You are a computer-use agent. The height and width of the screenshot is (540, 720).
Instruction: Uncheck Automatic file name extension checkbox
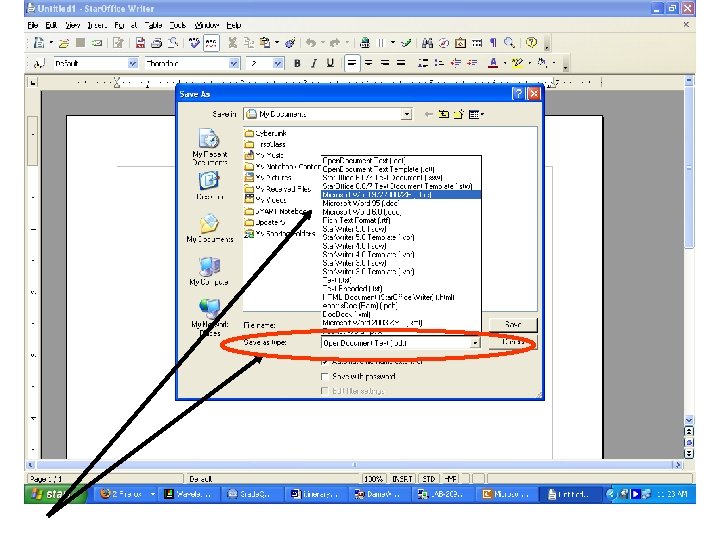(325, 362)
